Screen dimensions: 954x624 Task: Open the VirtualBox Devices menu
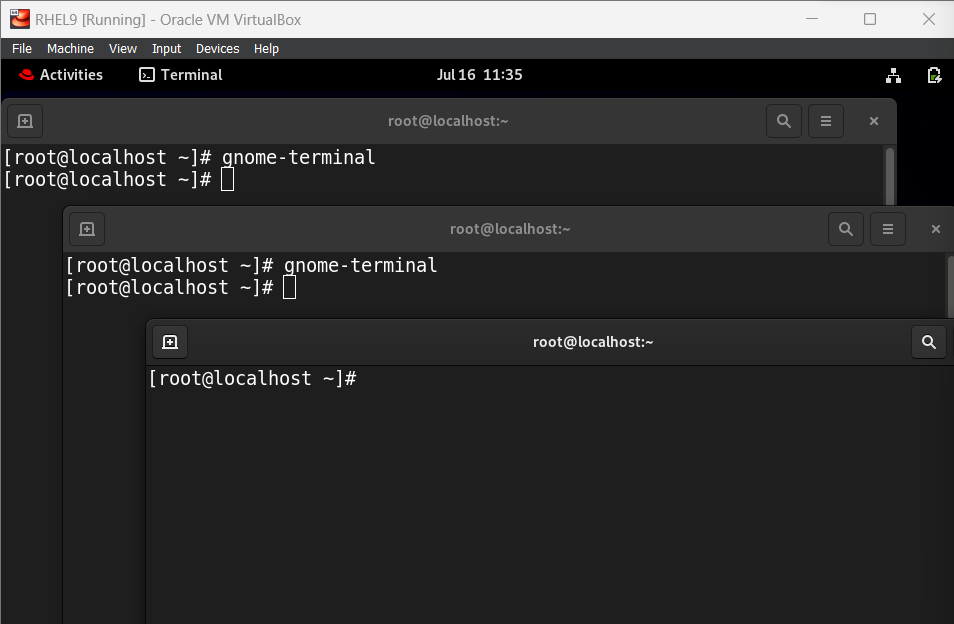click(217, 48)
